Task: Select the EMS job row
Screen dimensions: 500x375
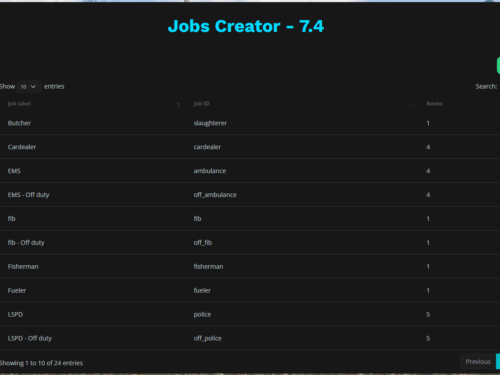Action: [x=250, y=171]
